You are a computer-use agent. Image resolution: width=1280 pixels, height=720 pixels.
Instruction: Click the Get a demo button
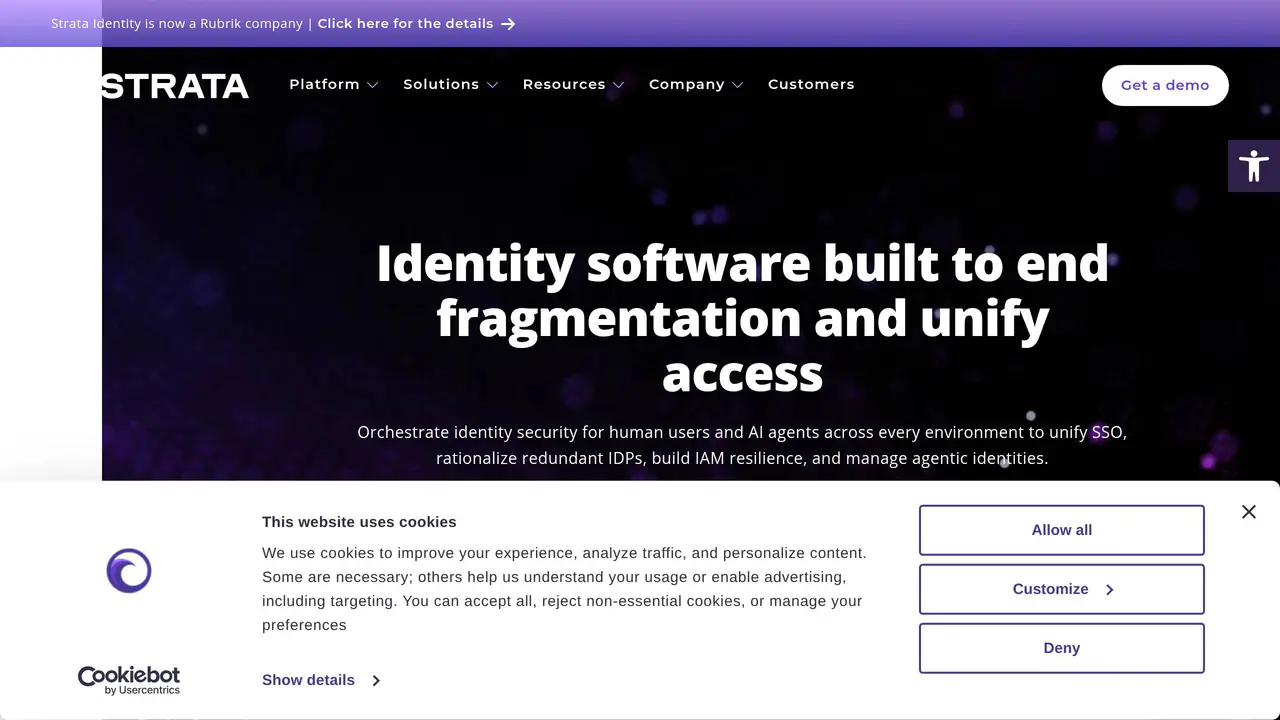click(x=1165, y=85)
